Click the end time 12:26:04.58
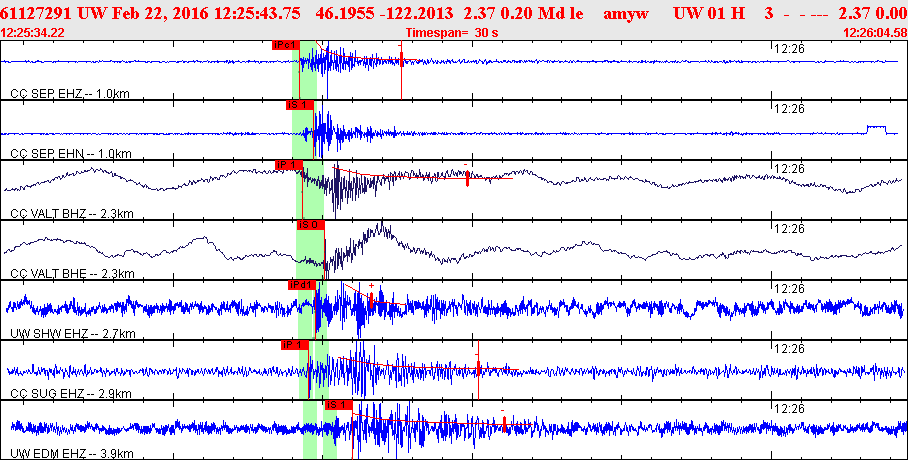 (x=875, y=33)
